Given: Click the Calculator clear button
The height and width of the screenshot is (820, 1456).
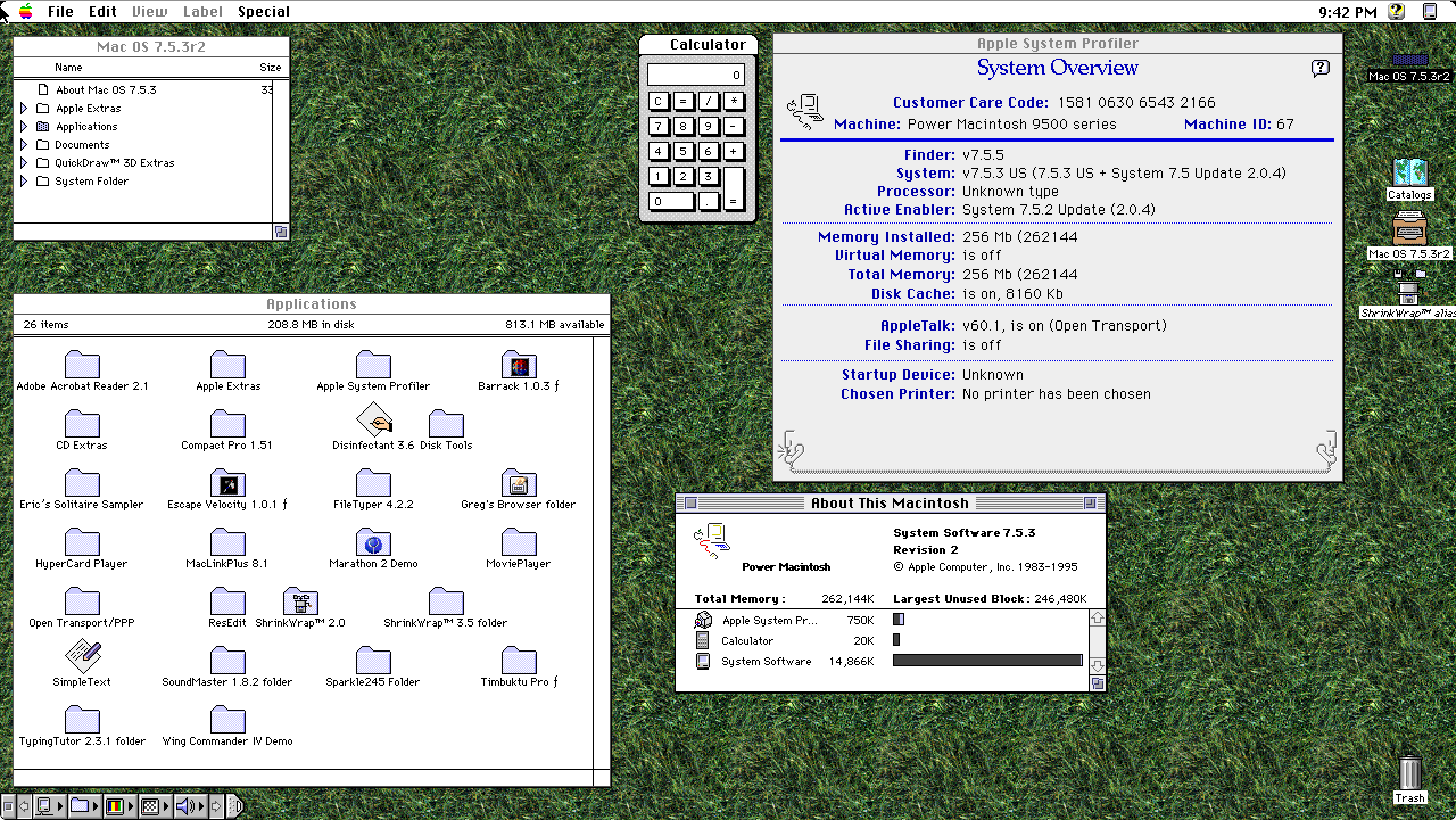Looking at the screenshot, I should click(x=658, y=100).
